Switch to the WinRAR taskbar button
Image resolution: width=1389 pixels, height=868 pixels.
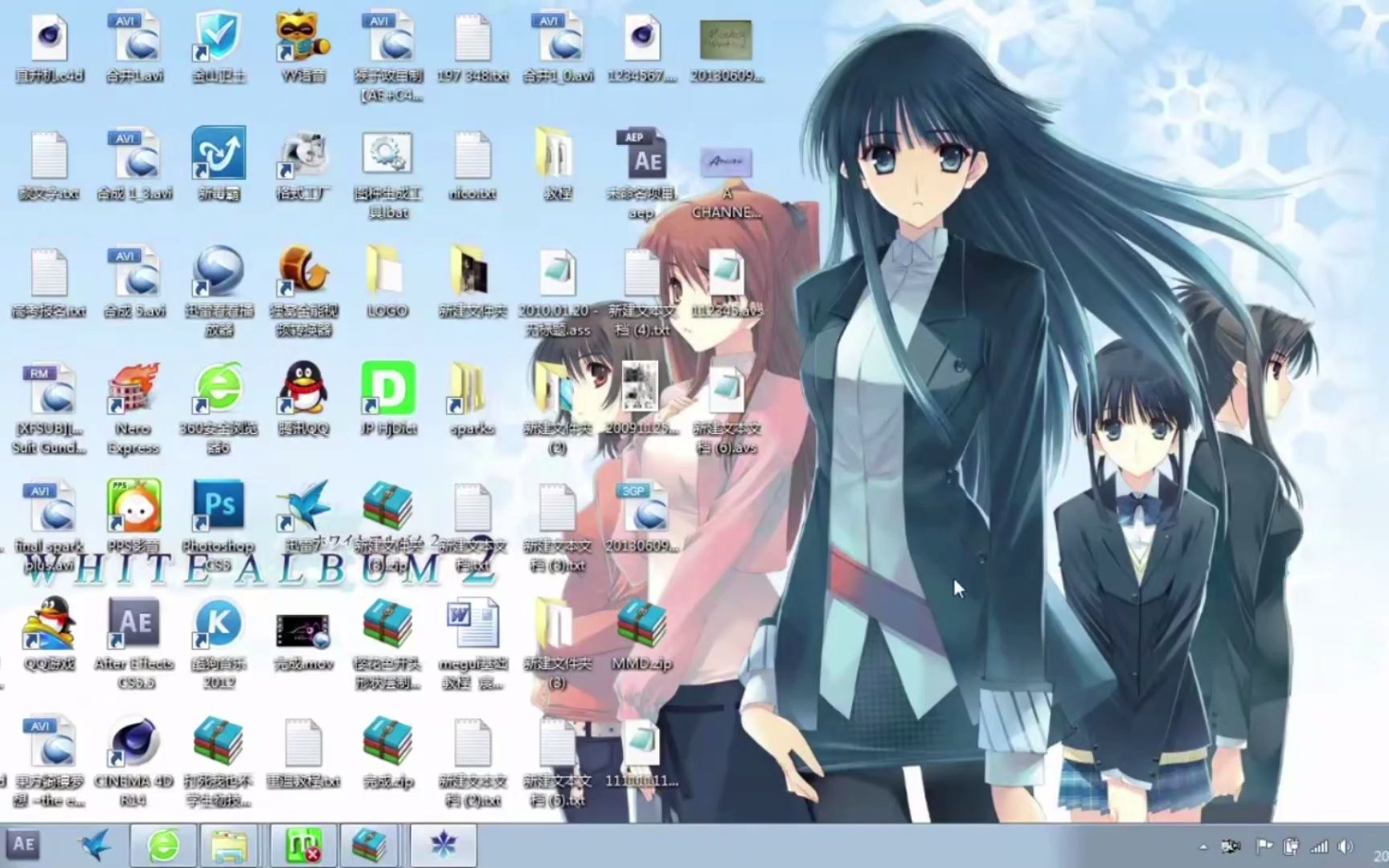(368, 845)
